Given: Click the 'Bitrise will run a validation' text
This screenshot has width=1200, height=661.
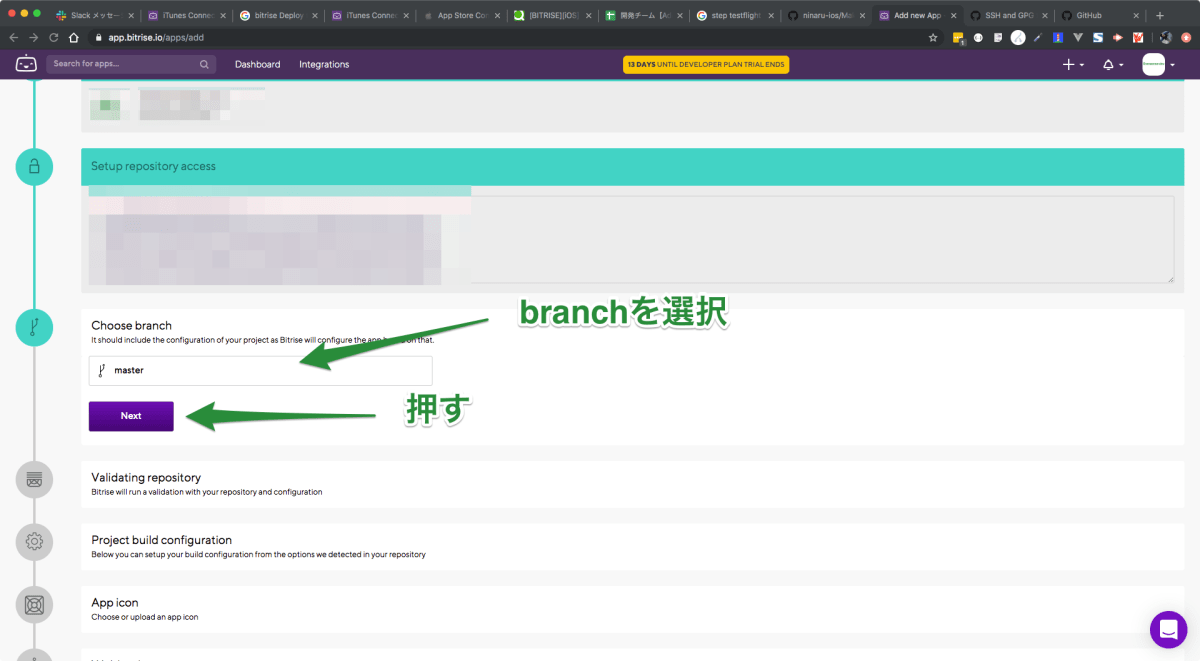Looking at the screenshot, I should [206, 492].
